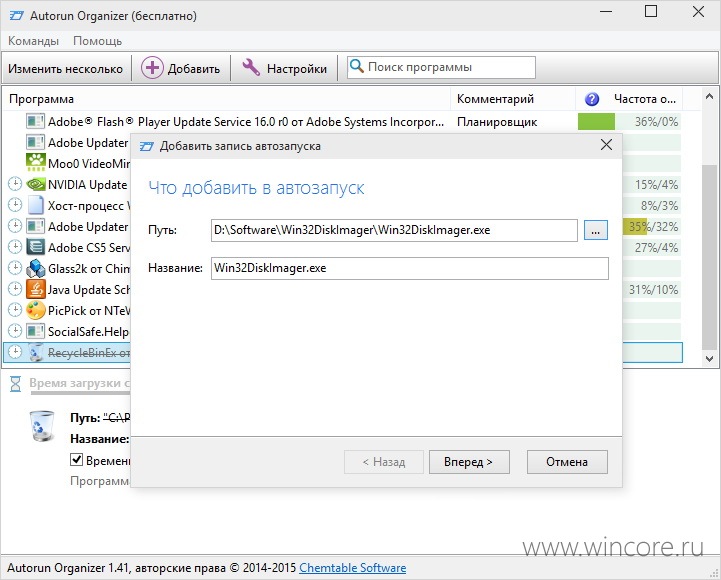Select the Время загрузки tab in details

(80, 383)
